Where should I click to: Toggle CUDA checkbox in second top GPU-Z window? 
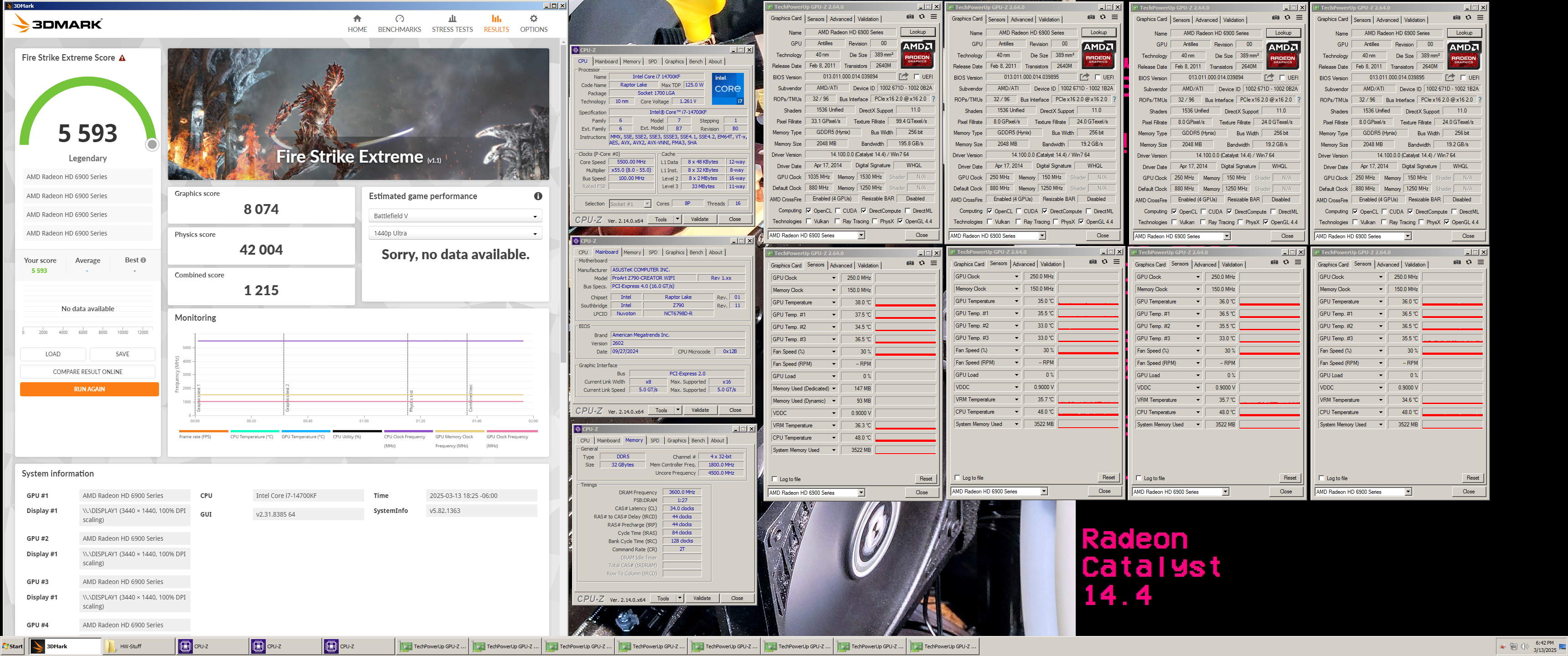pyautogui.click(x=1018, y=211)
